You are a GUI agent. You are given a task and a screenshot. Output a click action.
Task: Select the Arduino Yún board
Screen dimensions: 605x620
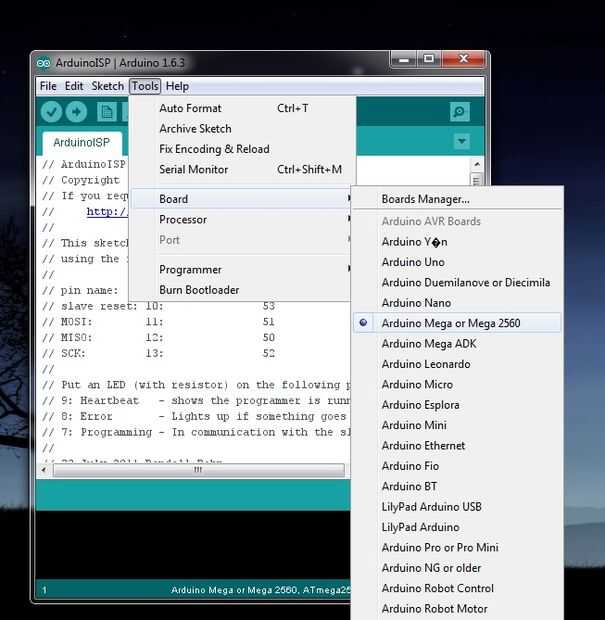pos(457,242)
